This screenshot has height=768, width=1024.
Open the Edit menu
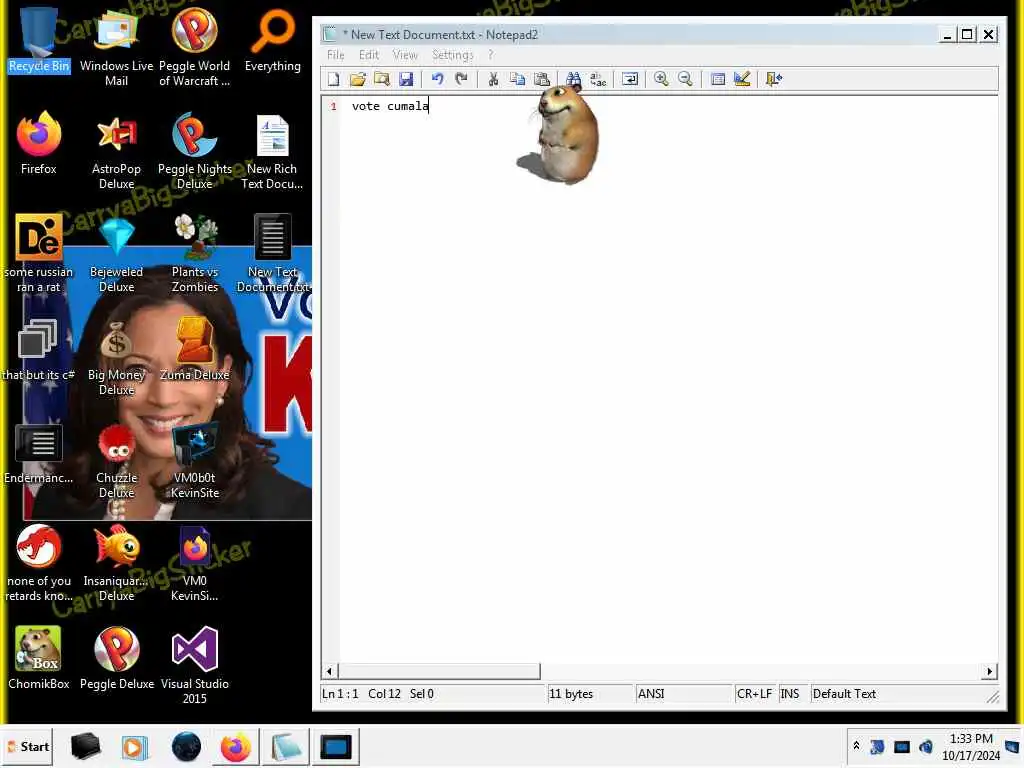pos(369,55)
